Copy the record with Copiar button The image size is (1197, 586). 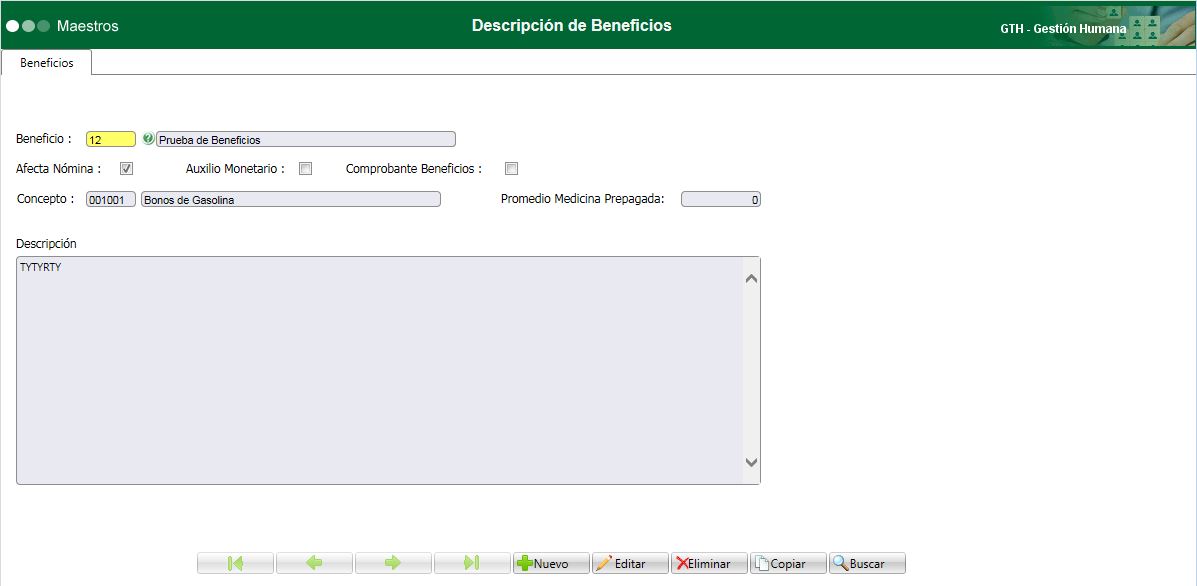[x=788, y=563]
